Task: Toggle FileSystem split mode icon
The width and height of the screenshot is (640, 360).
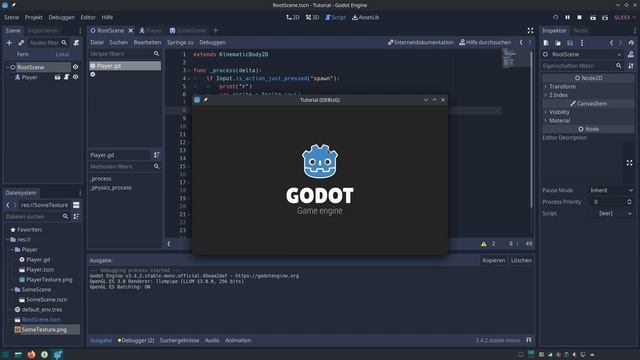Action: pyautogui.click(x=76, y=205)
